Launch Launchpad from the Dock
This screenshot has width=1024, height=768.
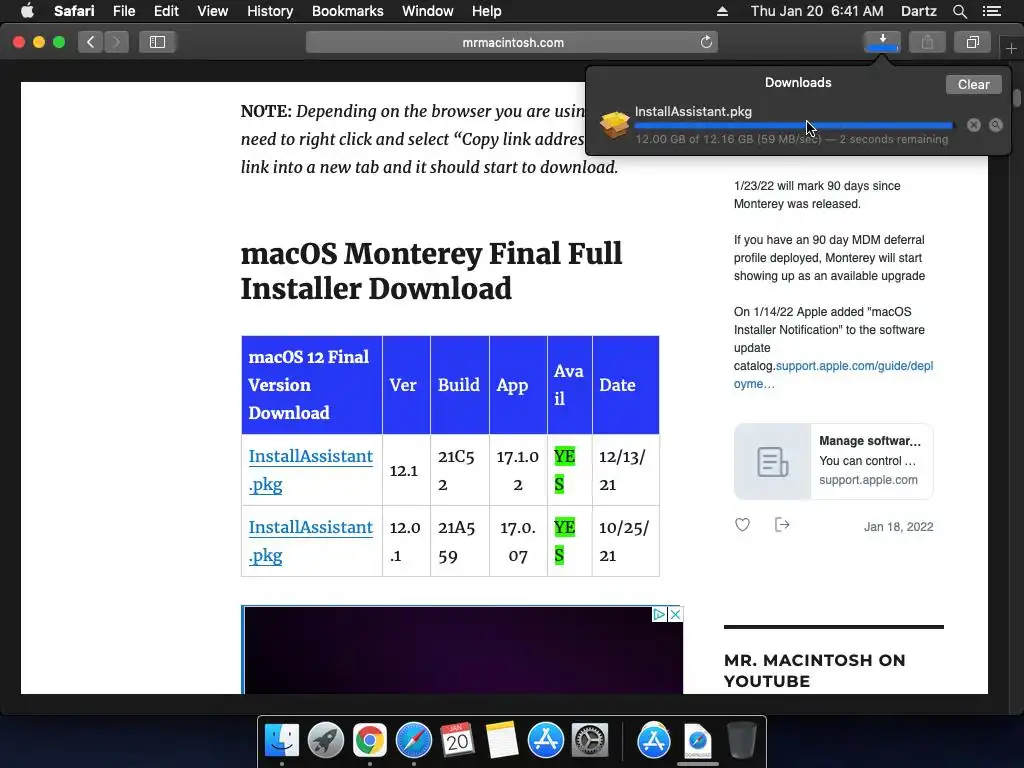326,741
